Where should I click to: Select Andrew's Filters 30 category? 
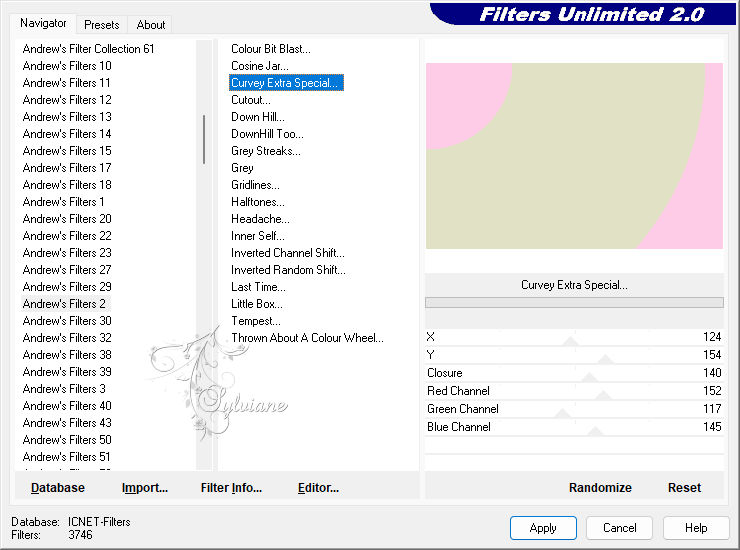click(67, 321)
